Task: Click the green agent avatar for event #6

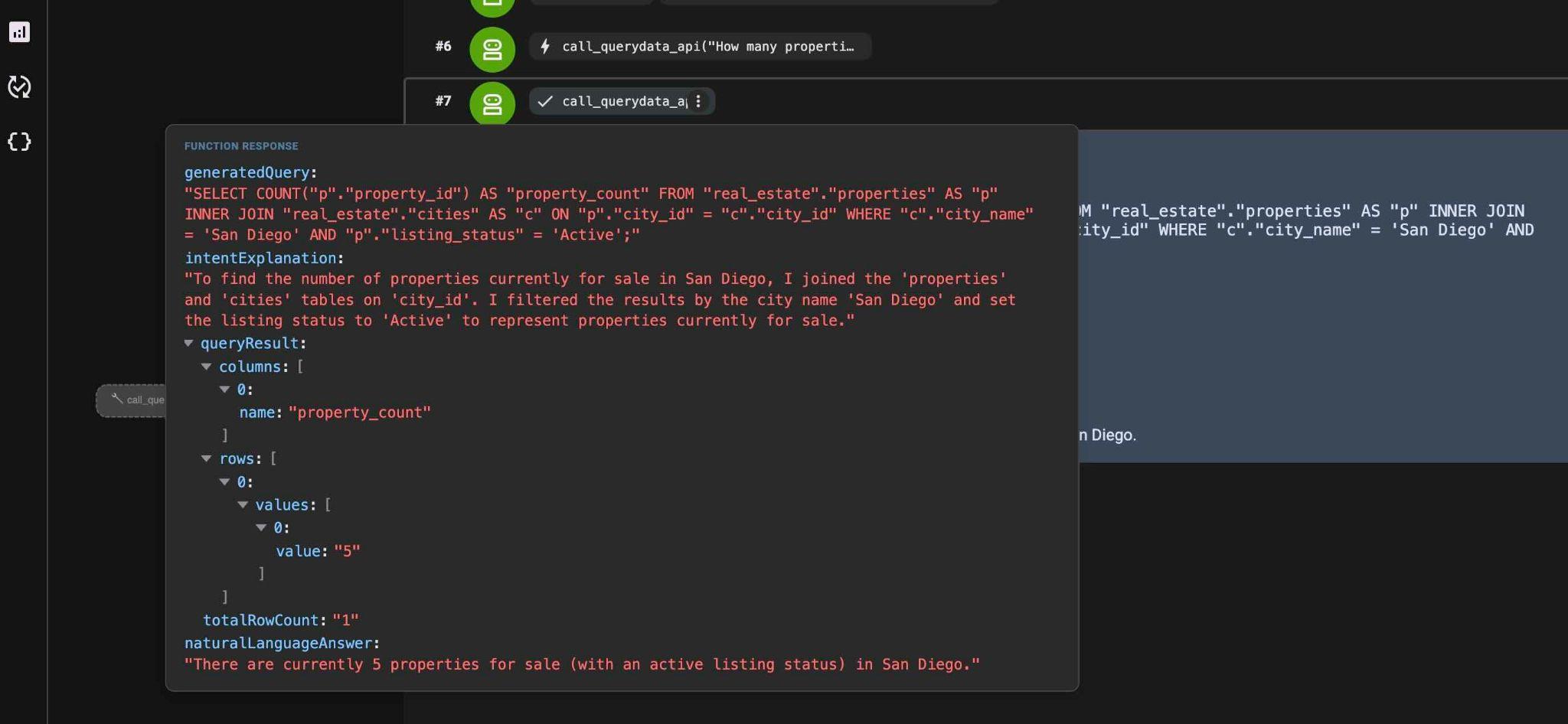Action: [x=492, y=49]
